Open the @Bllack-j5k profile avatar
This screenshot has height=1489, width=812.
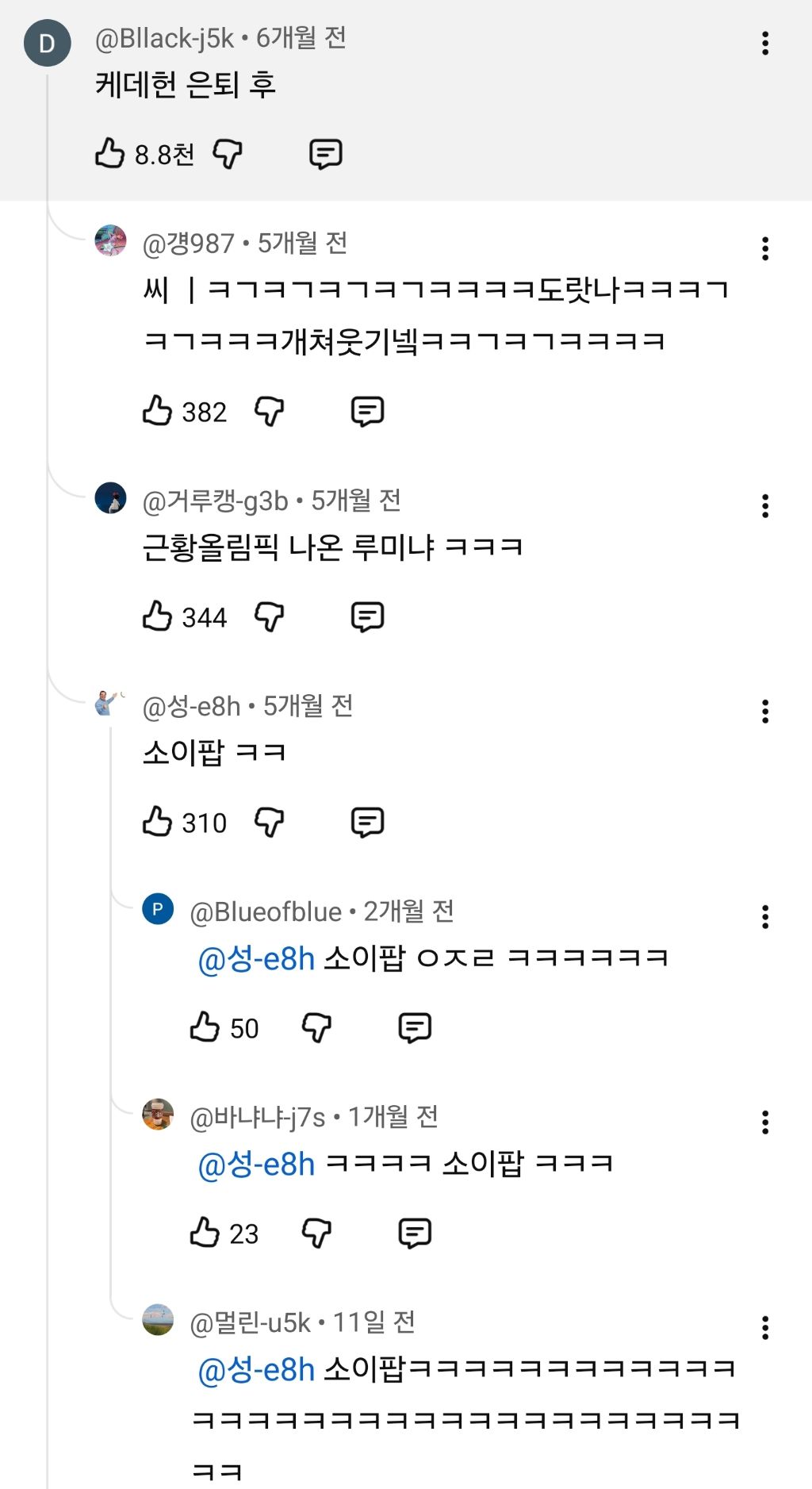pos(47,43)
